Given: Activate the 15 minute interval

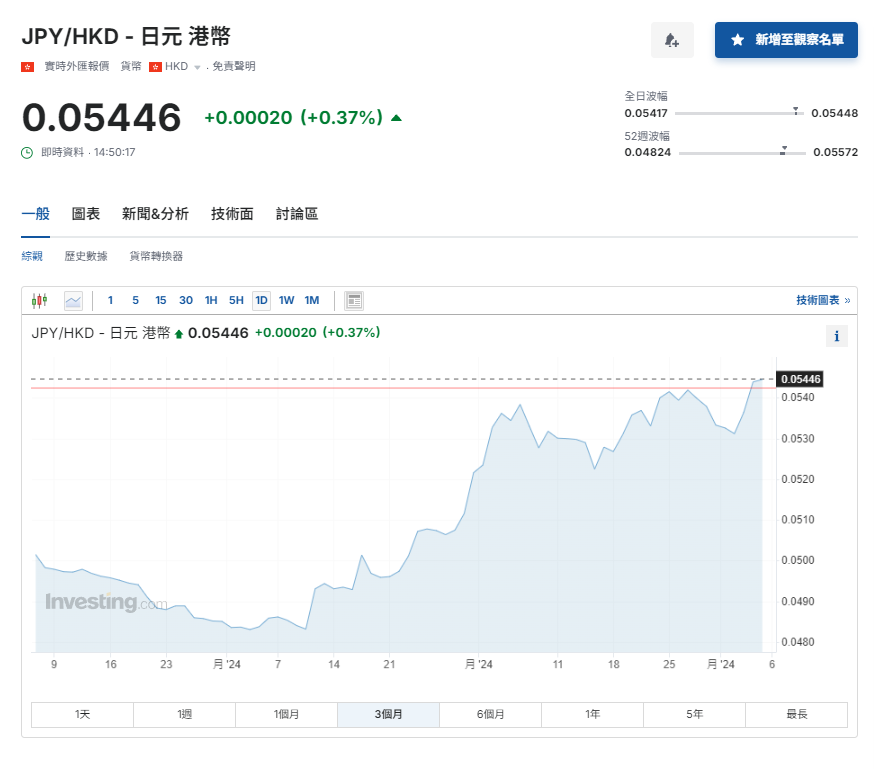Looking at the screenshot, I should coord(160,300).
